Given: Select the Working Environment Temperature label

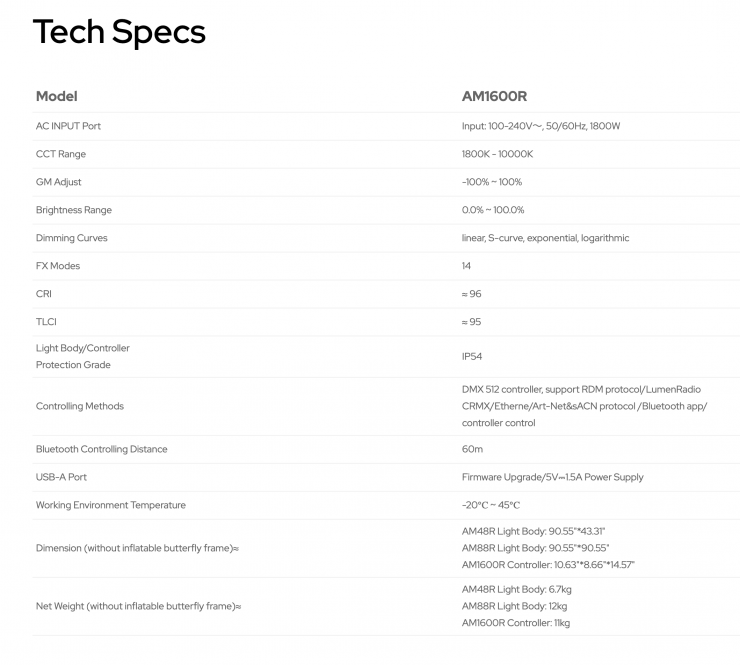Looking at the screenshot, I should tap(111, 505).
